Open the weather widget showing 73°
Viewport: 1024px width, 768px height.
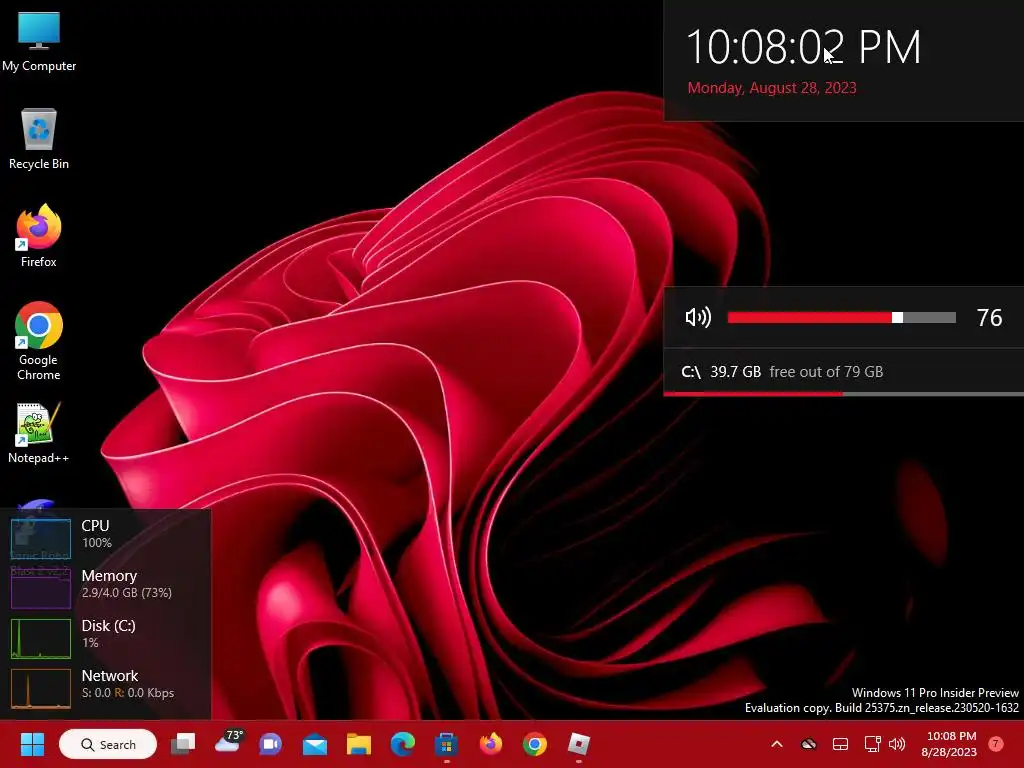tap(229, 743)
